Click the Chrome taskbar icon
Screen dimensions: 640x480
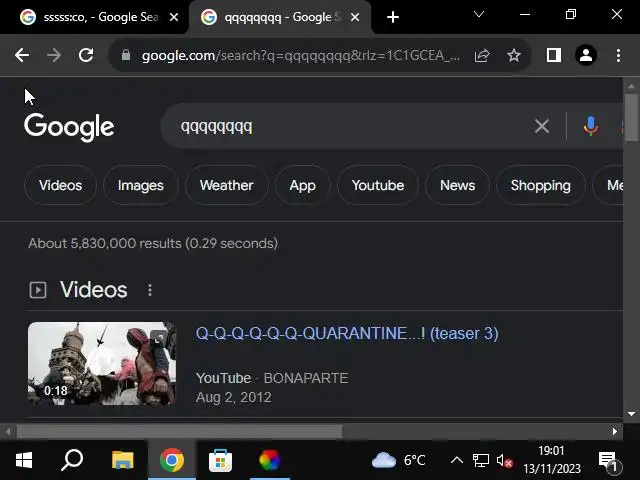coord(171,460)
